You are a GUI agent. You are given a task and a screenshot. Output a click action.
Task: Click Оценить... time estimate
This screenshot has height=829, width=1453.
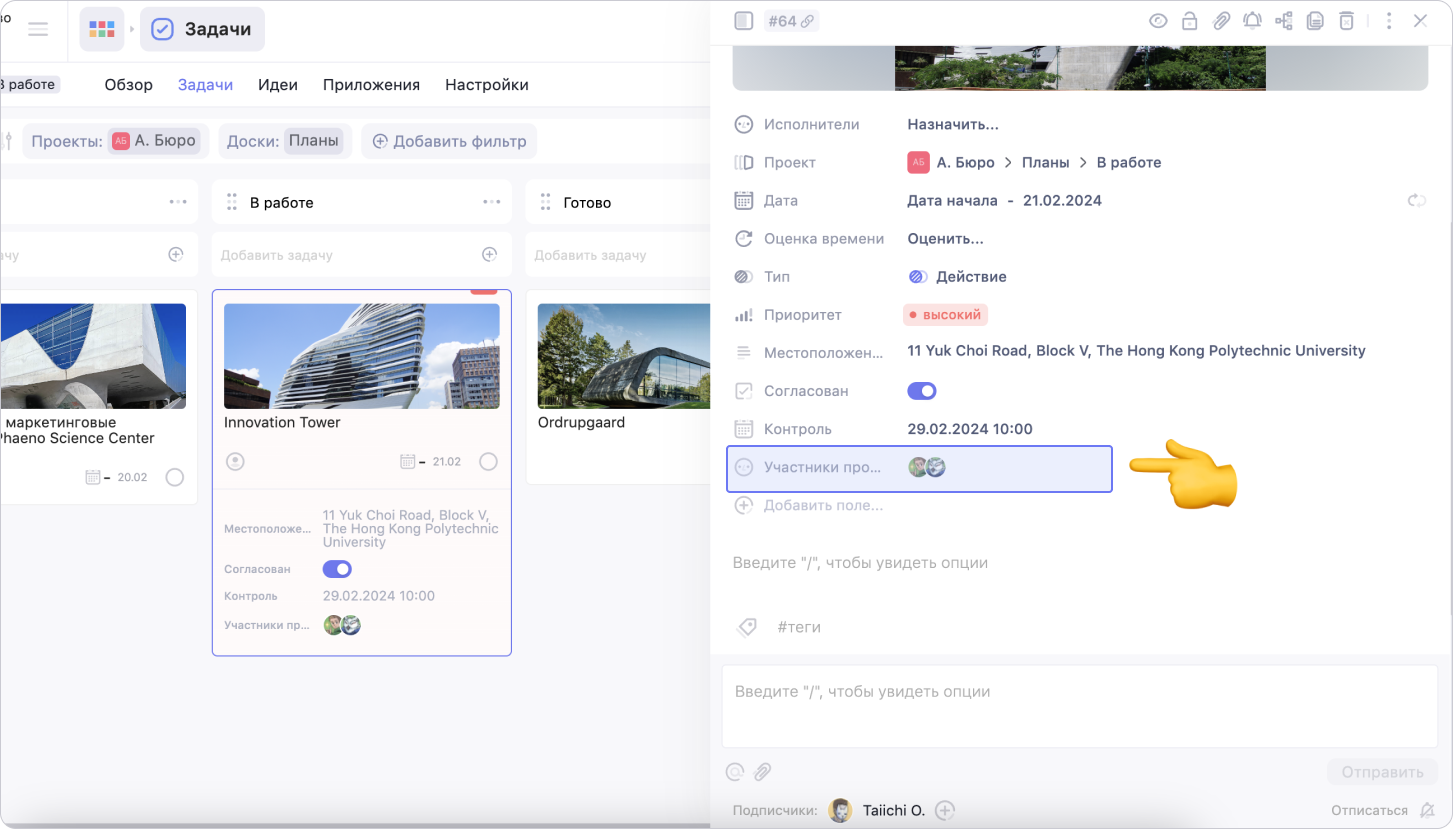click(x=945, y=239)
